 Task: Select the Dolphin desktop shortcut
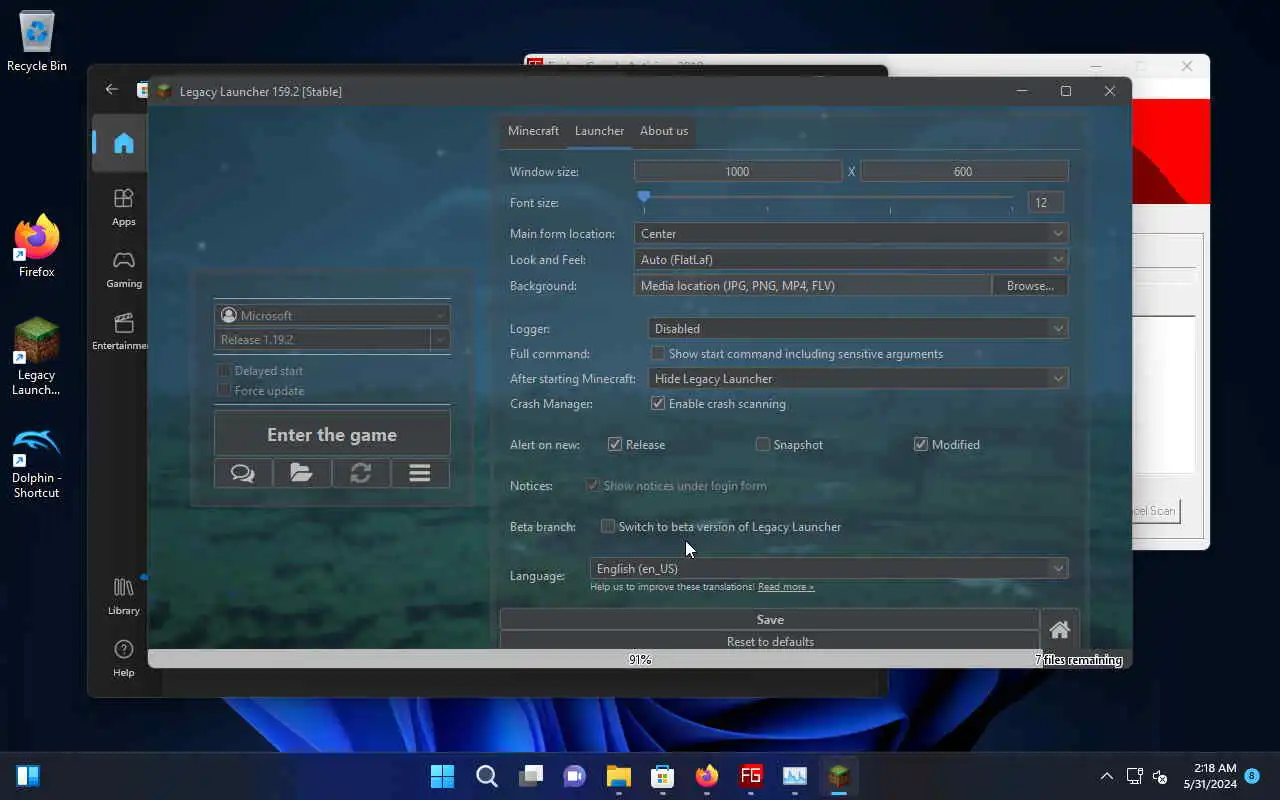pyautogui.click(x=37, y=463)
